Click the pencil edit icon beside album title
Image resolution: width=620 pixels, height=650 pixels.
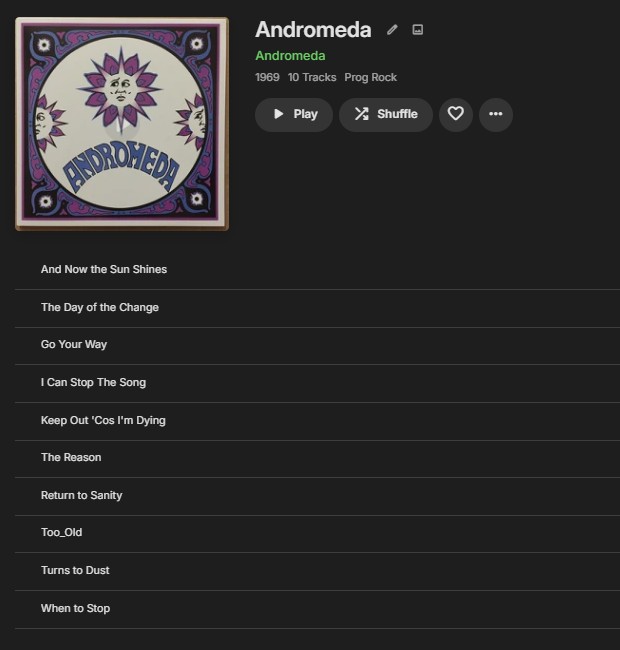pos(392,30)
